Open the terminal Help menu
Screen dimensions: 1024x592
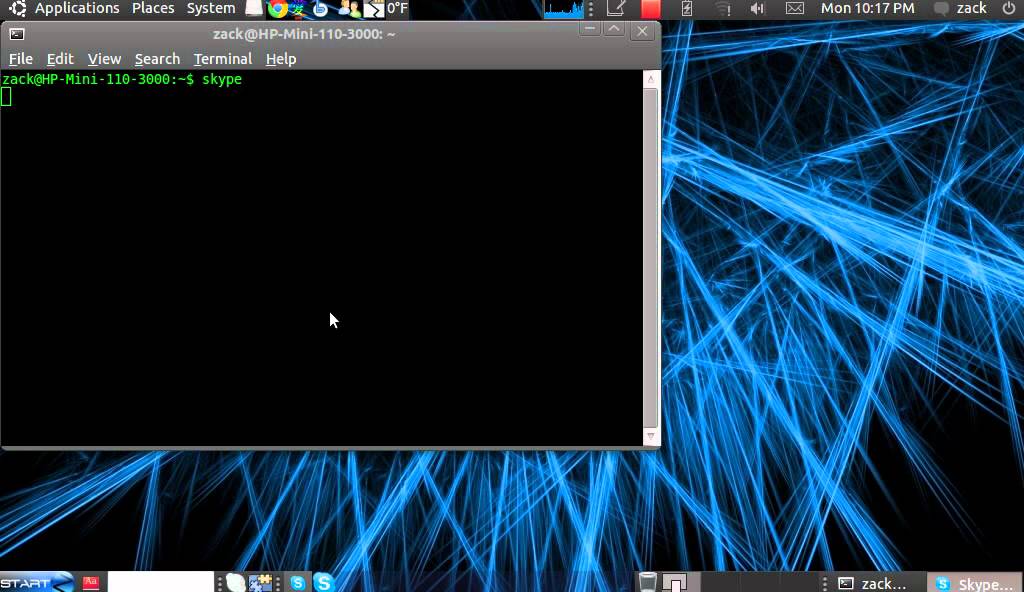point(281,59)
